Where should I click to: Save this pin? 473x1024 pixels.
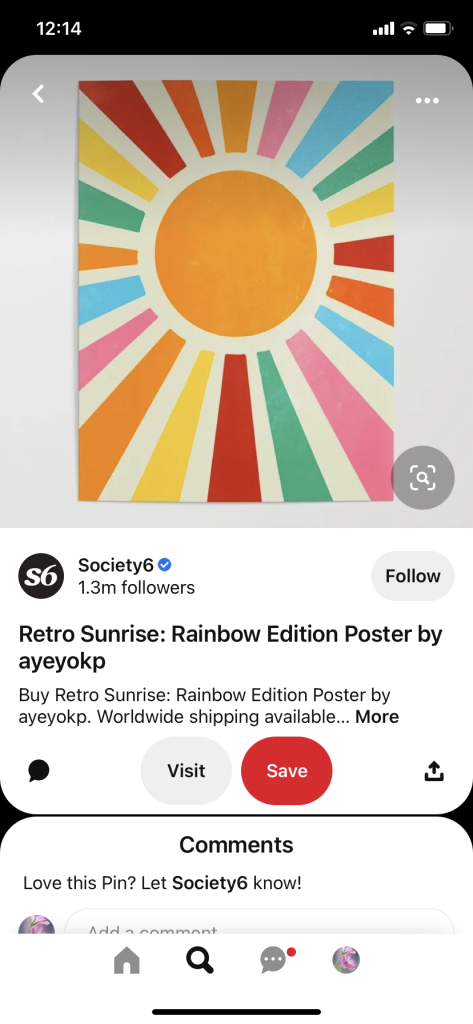pos(287,771)
